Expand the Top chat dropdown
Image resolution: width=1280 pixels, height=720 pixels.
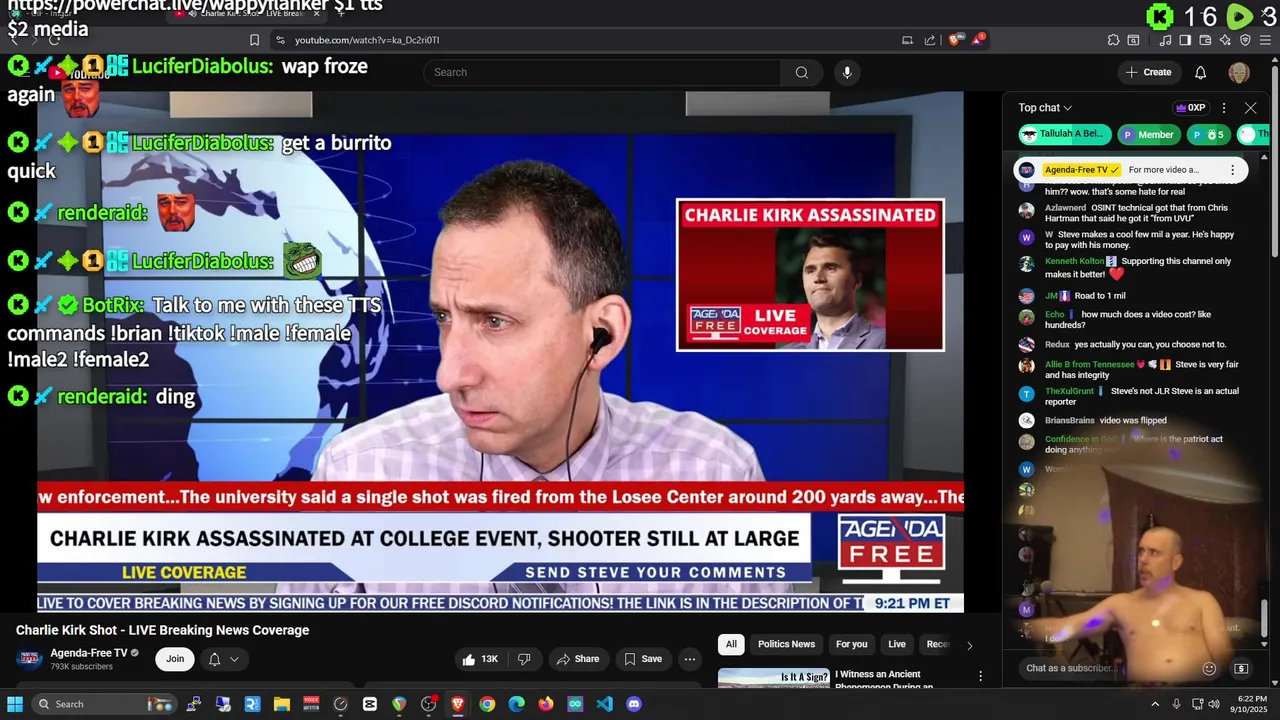pyautogui.click(x=1045, y=108)
